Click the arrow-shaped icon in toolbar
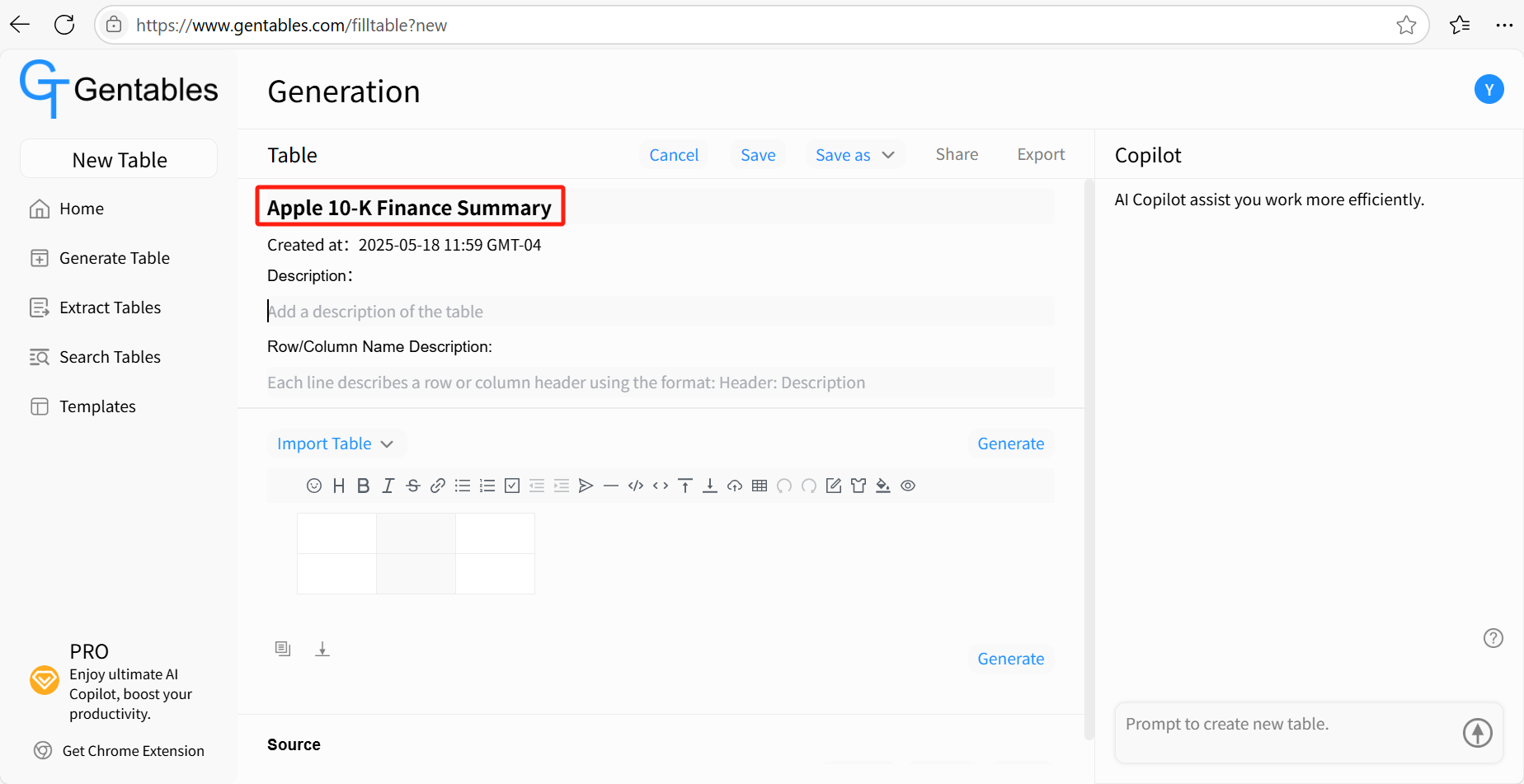The height and width of the screenshot is (784, 1524). tap(586, 486)
